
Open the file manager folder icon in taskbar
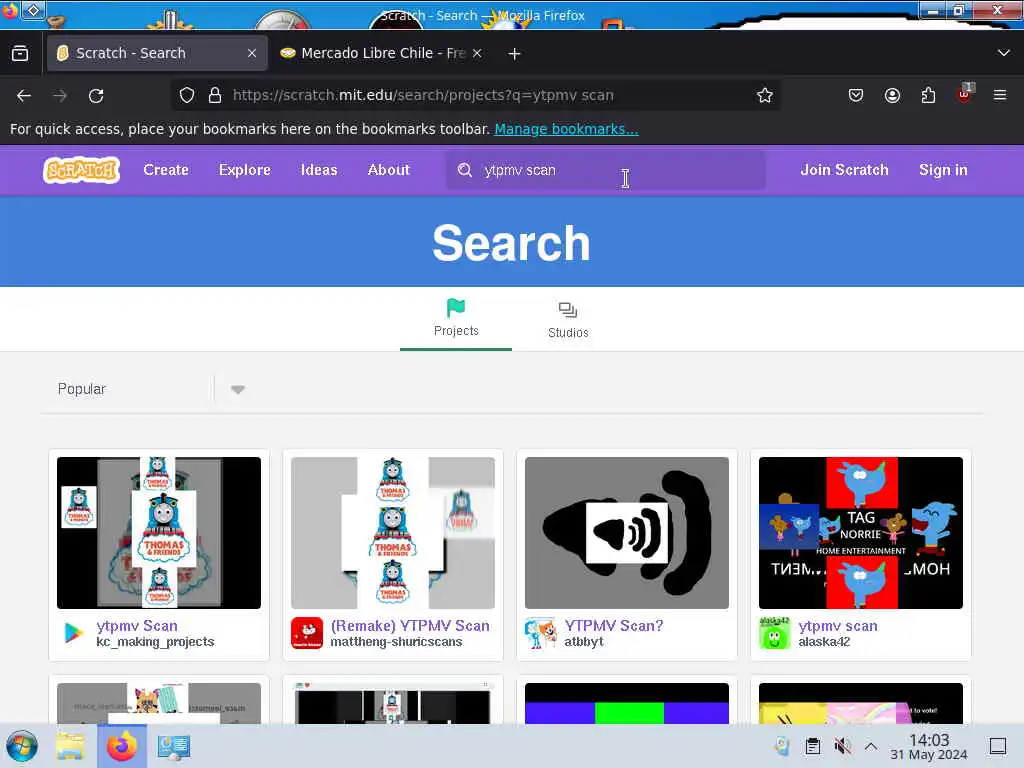69,746
